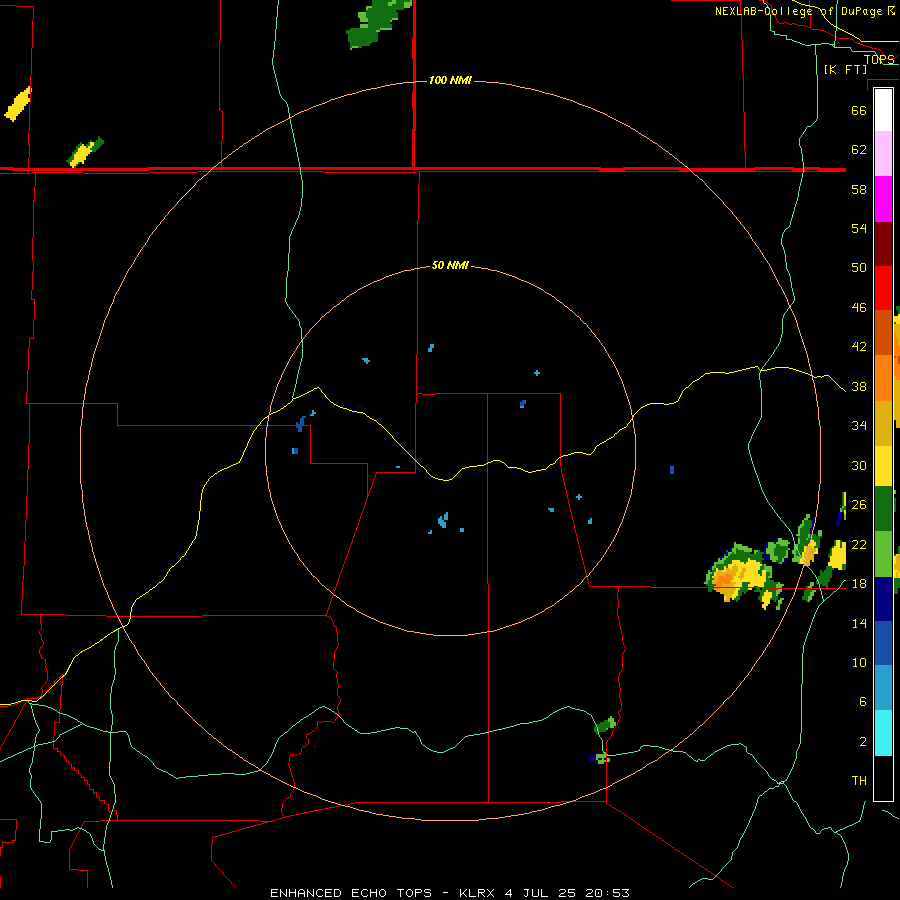Select the bright red legend color block
This screenshot has width=900, height=900.
click(x=883, y=288)
